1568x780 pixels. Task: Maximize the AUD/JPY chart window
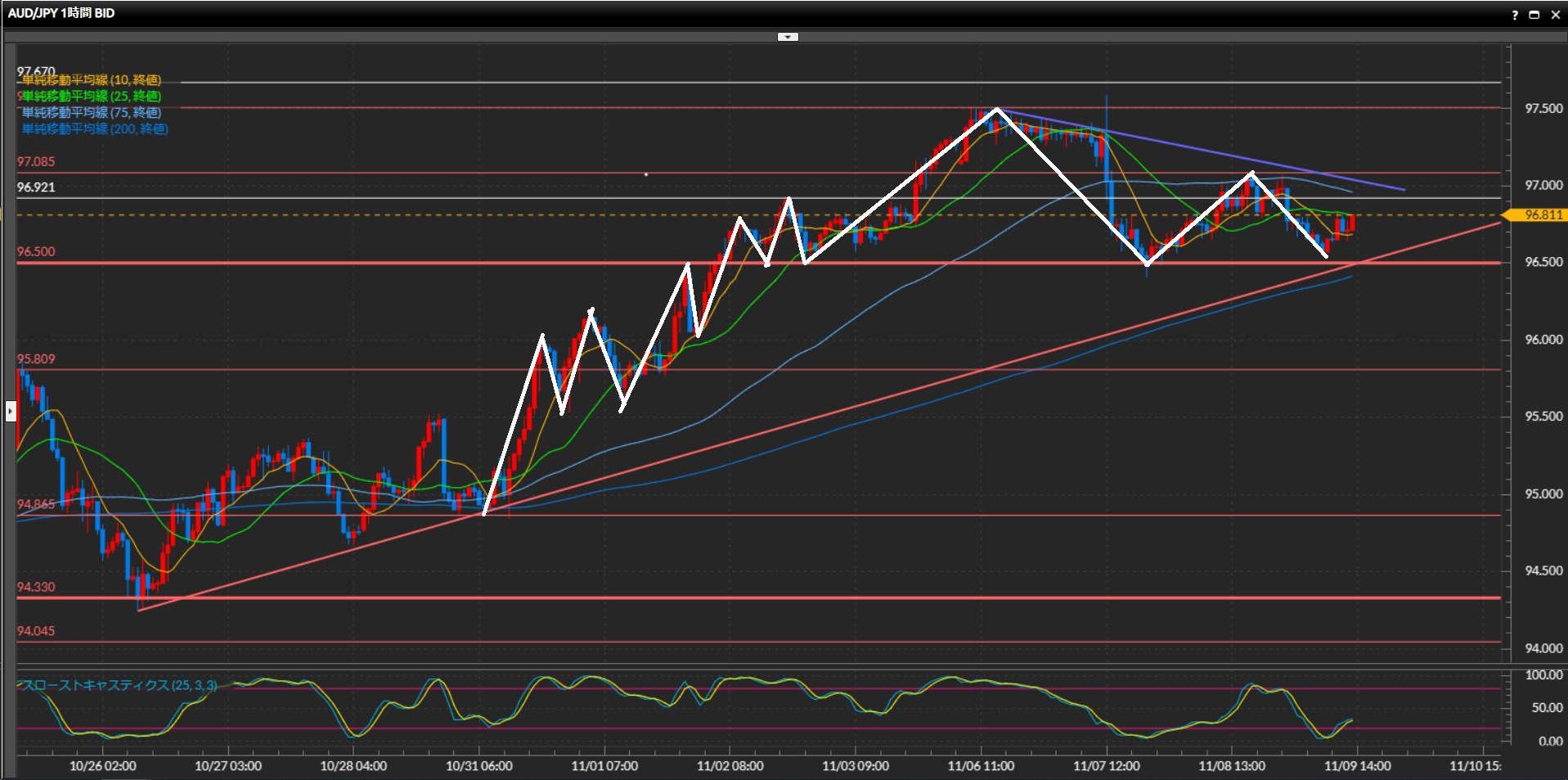pos(1534,15)
